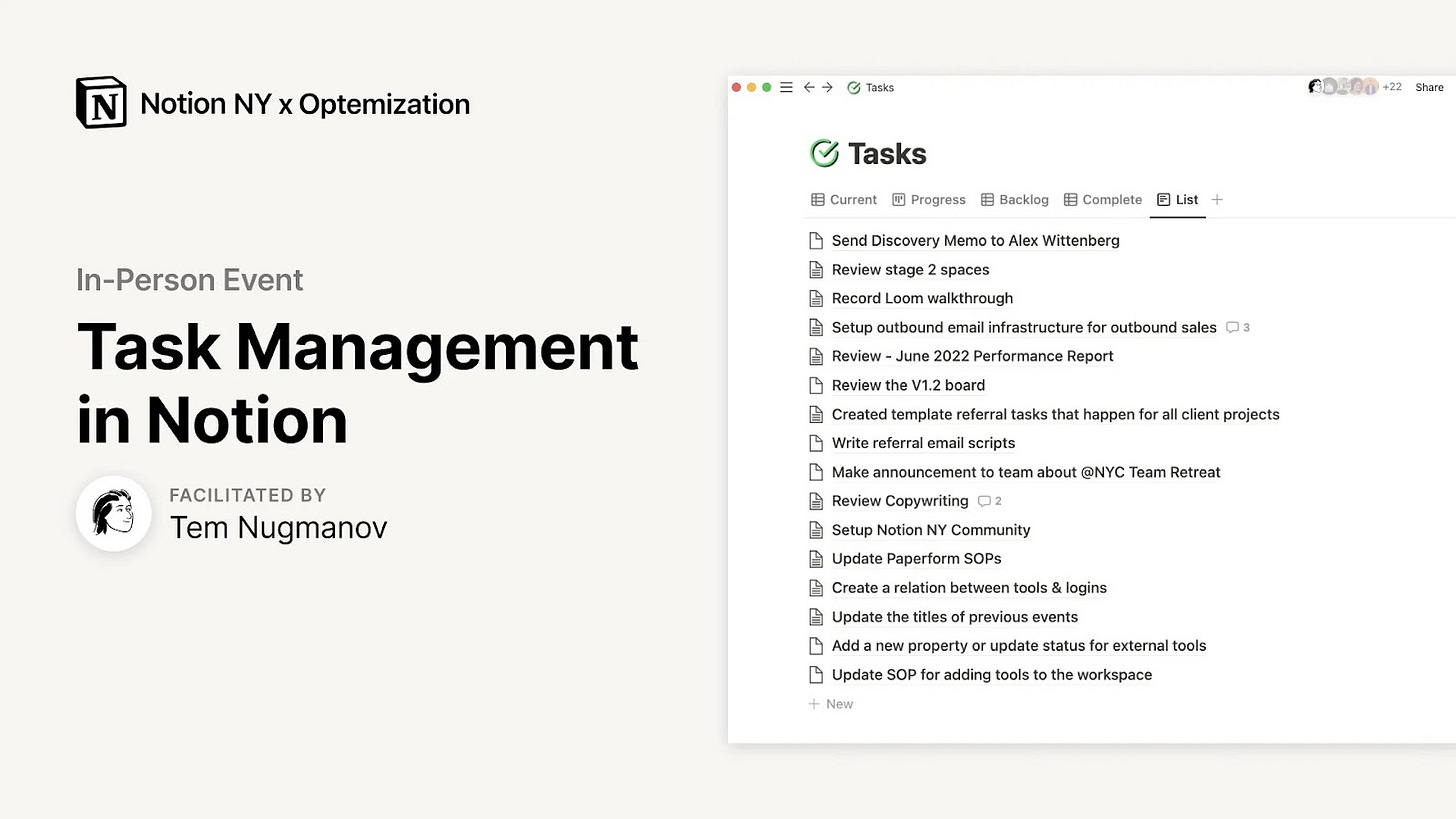The image size is (1456, 819).
Task: Click page icon beside Created template referral tasks
Action: pyautogui.click(x=816, y=414)
